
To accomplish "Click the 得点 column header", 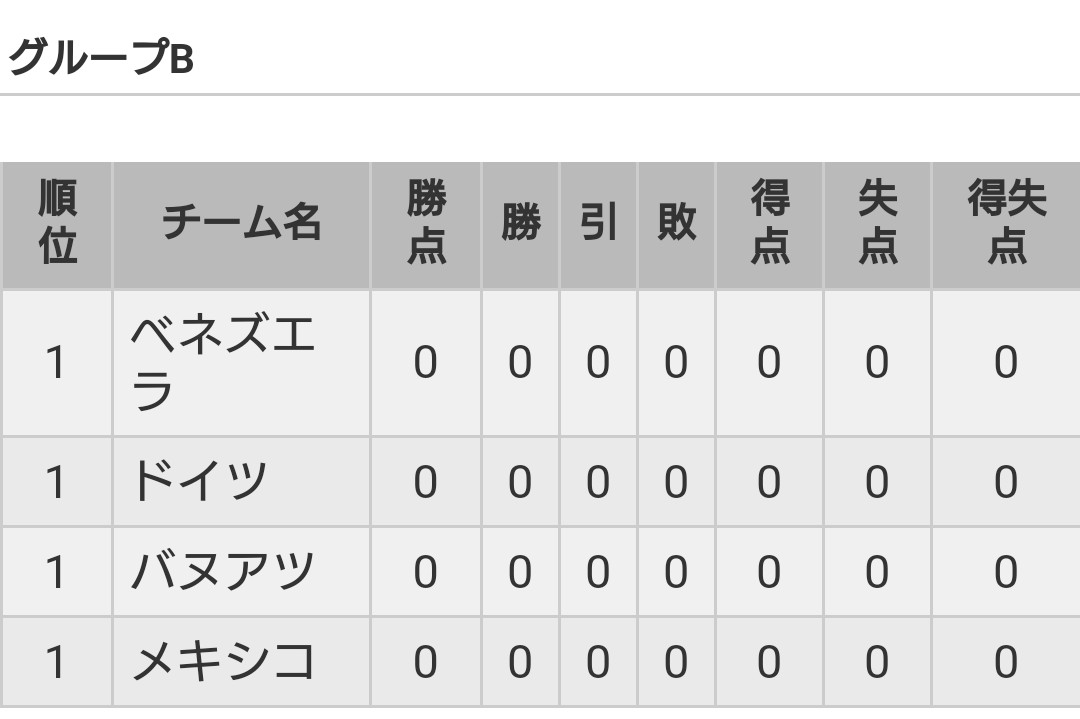I will (770, 222).
